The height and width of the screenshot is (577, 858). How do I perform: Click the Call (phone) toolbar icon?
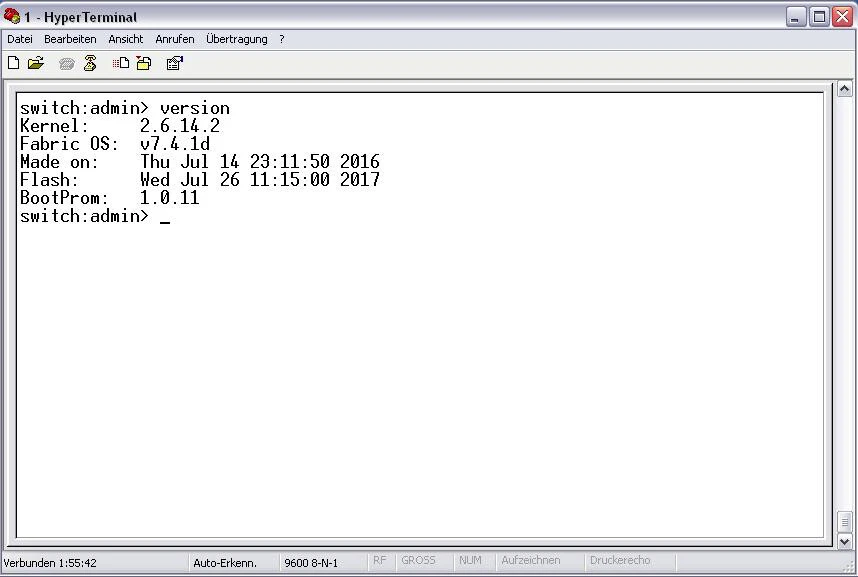click(67, 64)
